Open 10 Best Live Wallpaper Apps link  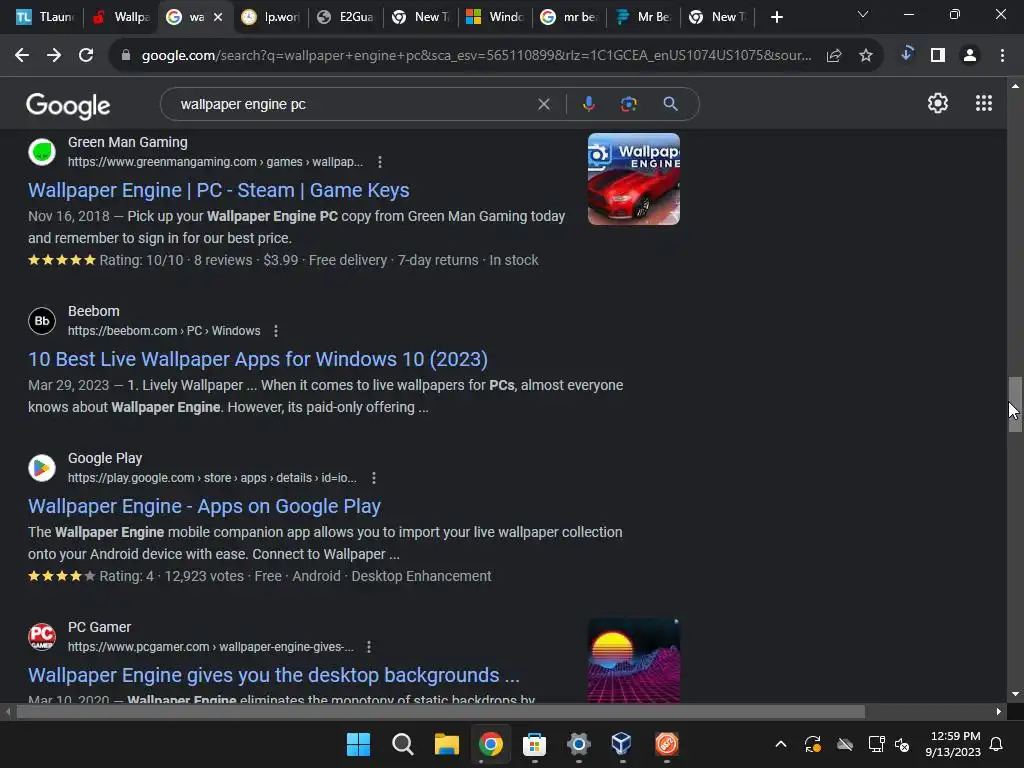click(258, 359)
